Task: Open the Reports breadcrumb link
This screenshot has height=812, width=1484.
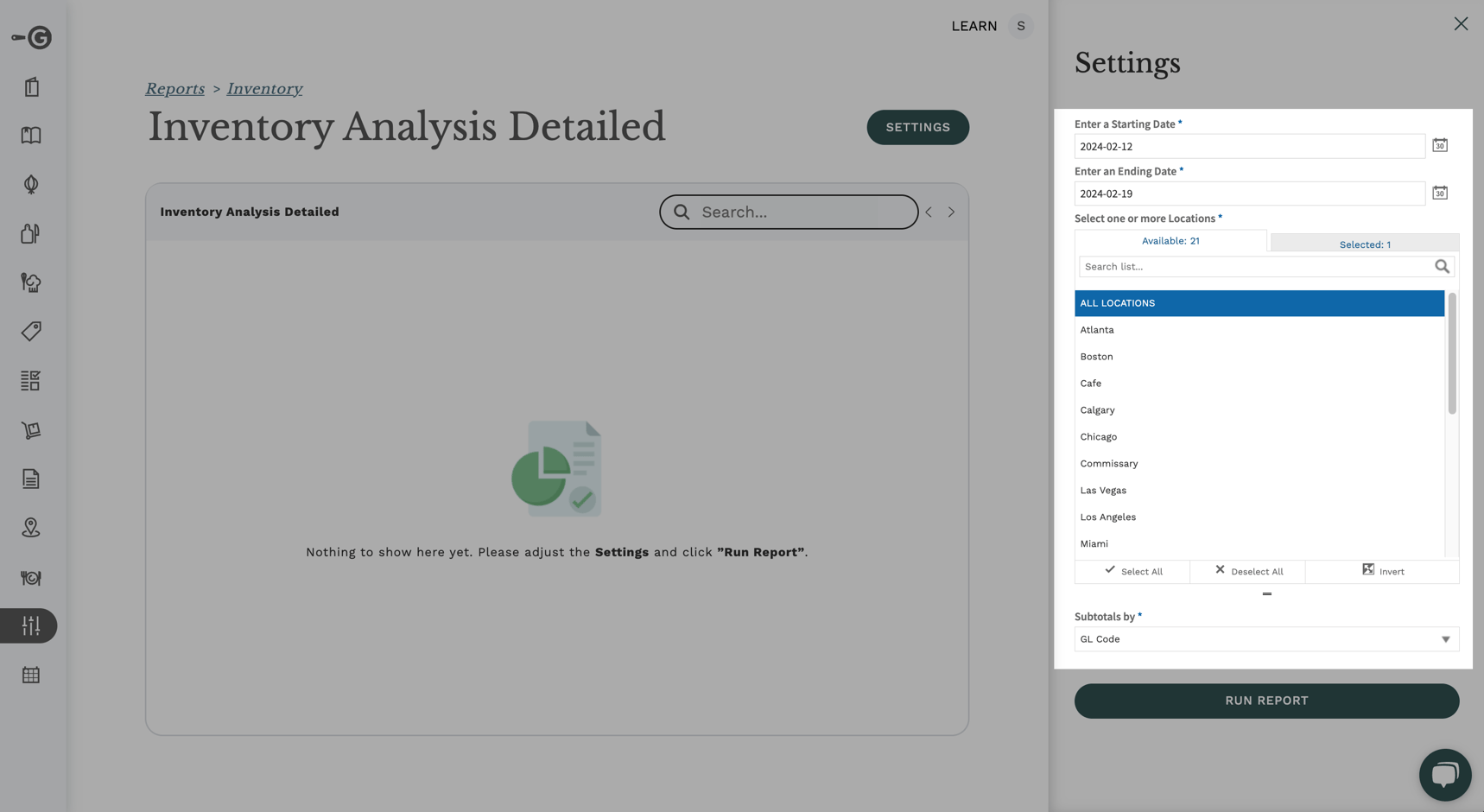Action: 175,88
